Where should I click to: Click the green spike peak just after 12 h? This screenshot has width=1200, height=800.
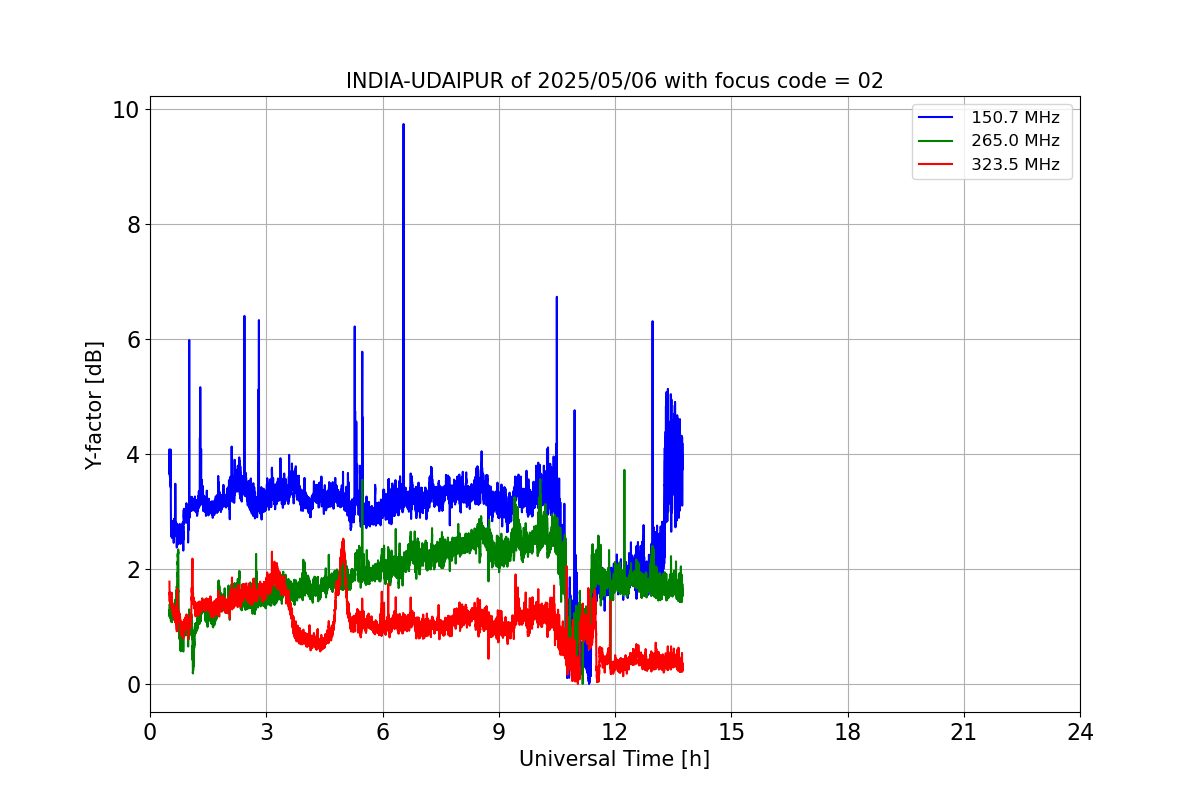(624, 471)
